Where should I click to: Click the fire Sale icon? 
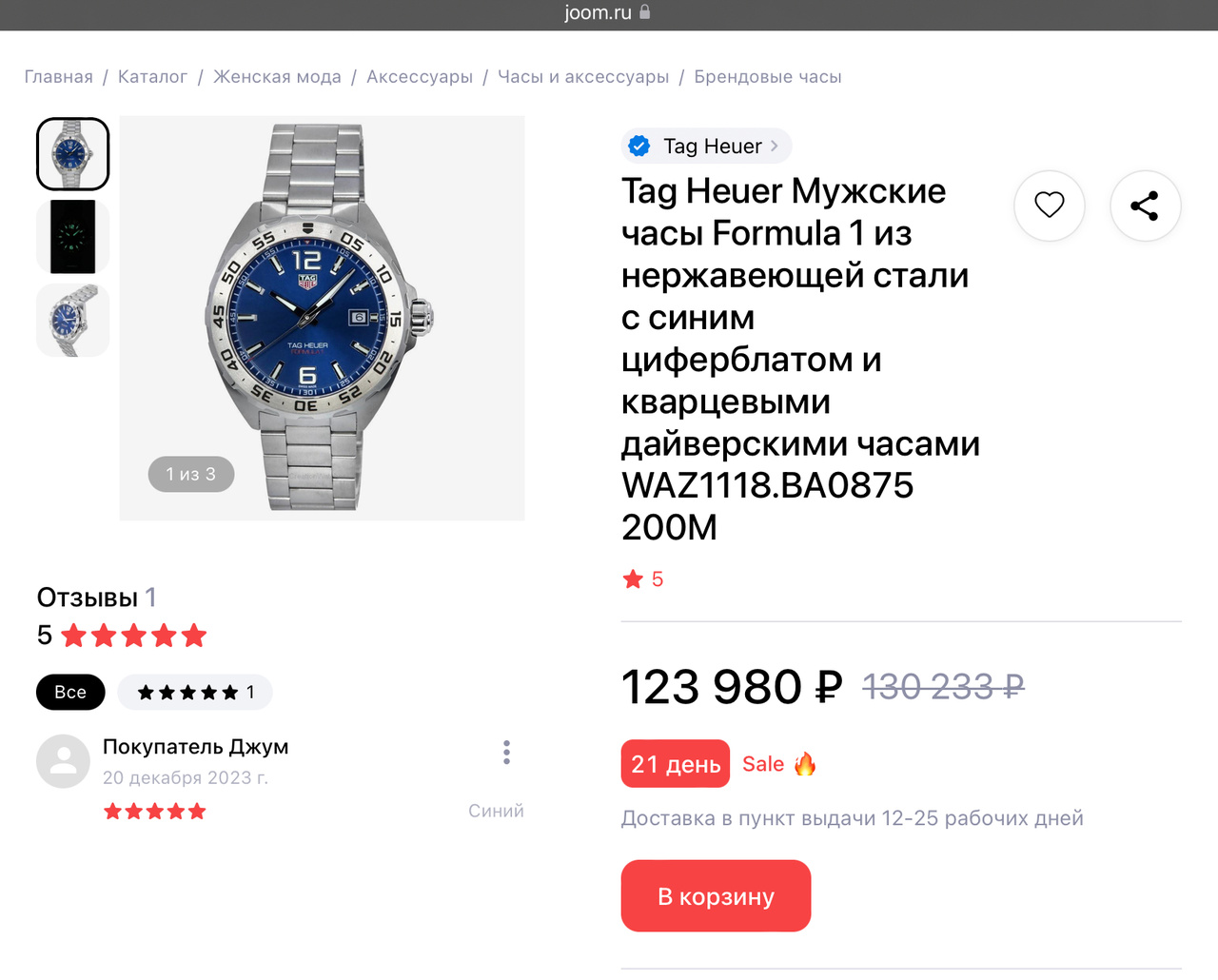(805, 764)
